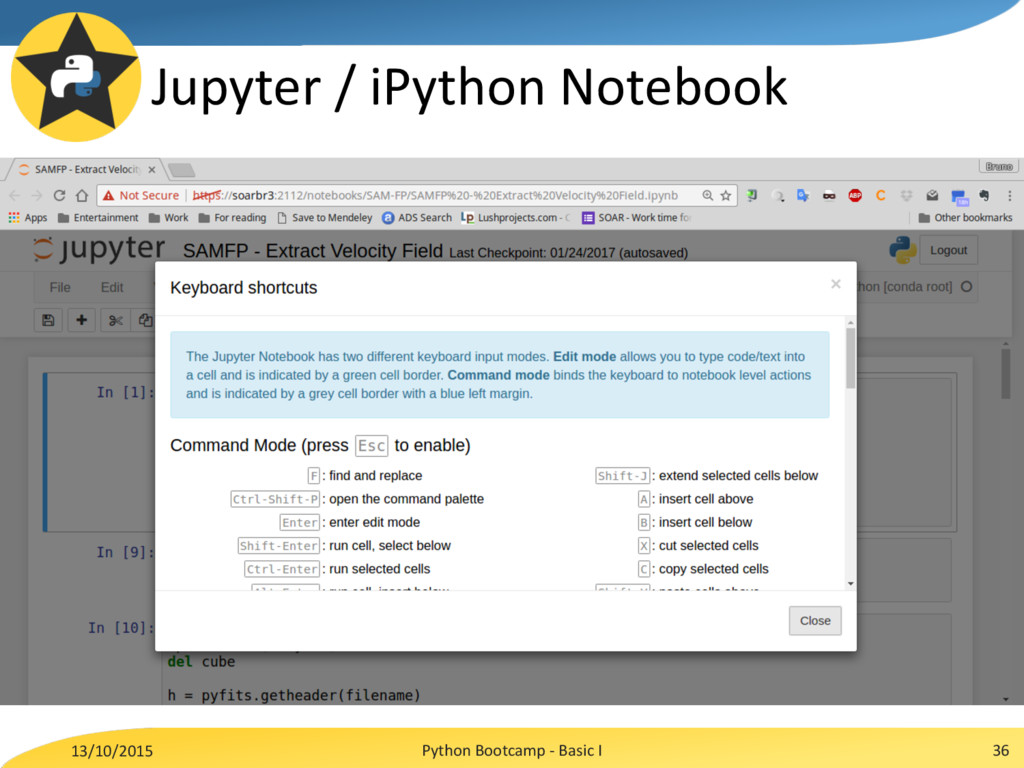Viewport: 1024px width, 768px height.
Task: Click the URL address field
Action: click(418, 195)
